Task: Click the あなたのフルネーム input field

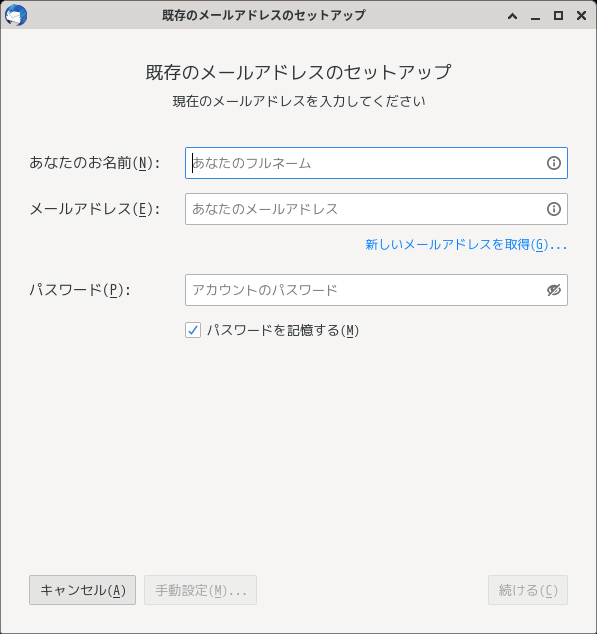Action: click(376, 163)
